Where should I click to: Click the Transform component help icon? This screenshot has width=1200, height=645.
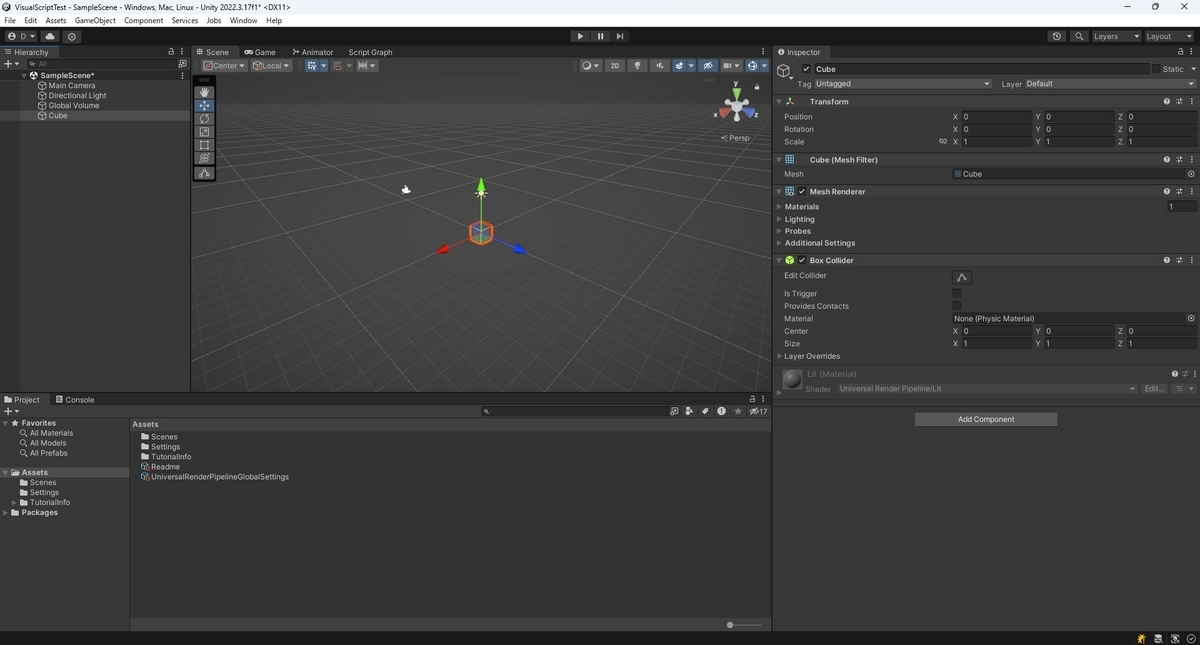pyautogui.click(x=1167, y=101)
